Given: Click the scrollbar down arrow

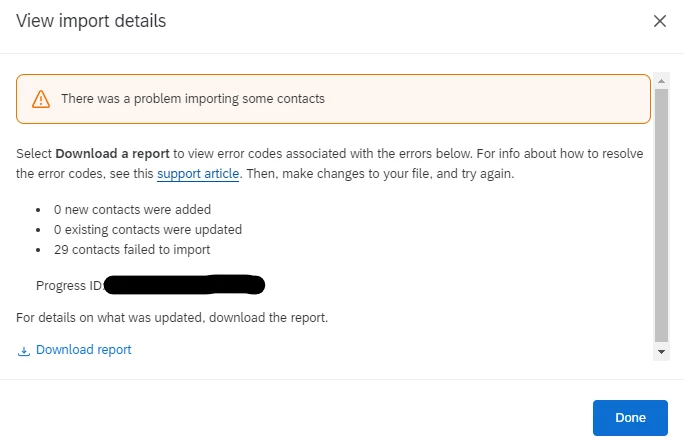Looking at the screenshot, I should click(661, 352).
